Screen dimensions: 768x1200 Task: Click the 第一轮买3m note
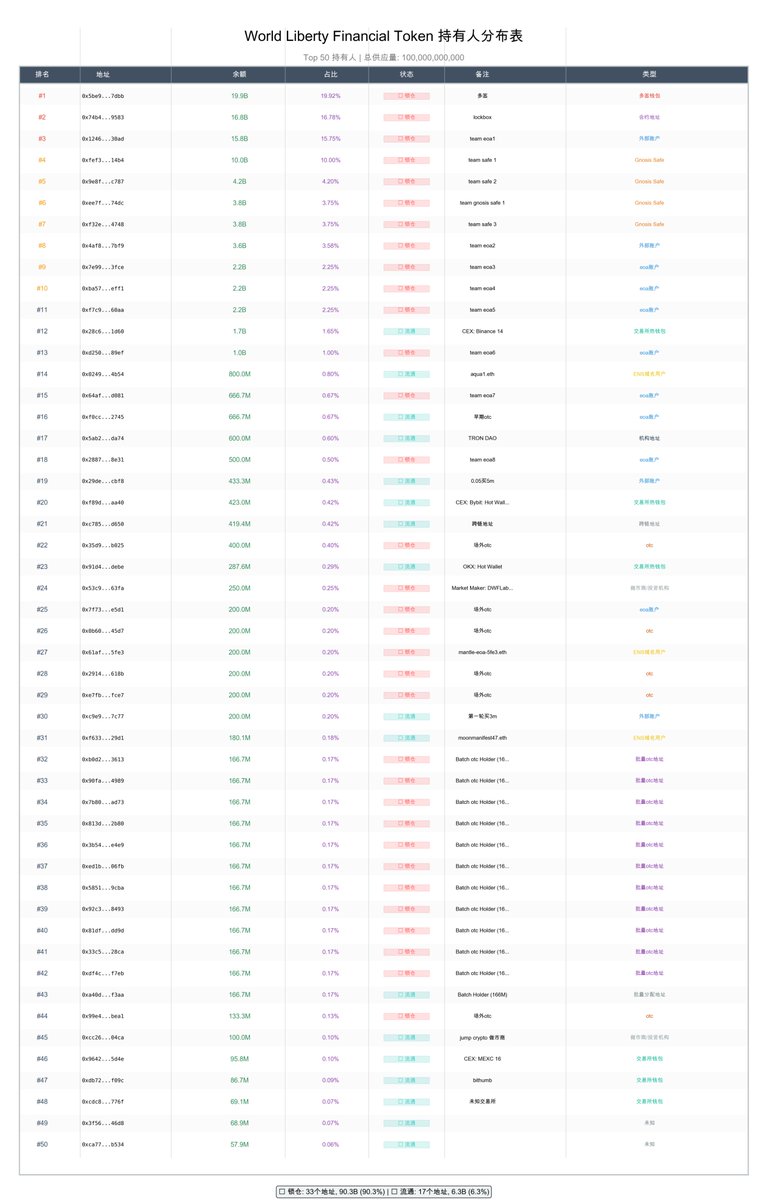tap(483, 716)
